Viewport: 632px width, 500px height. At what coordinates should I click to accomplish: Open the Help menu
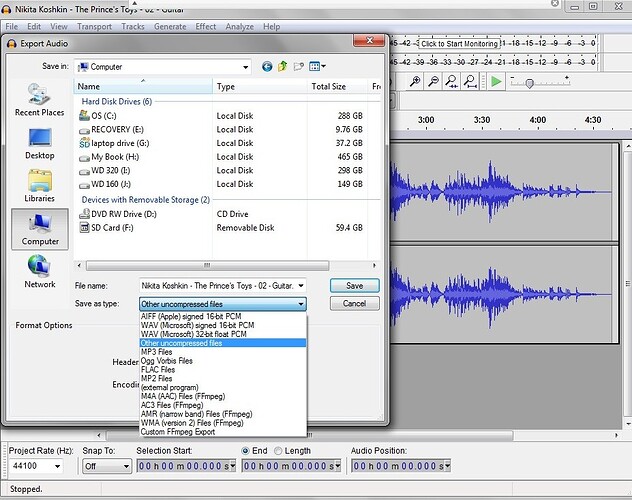point(272,27)
